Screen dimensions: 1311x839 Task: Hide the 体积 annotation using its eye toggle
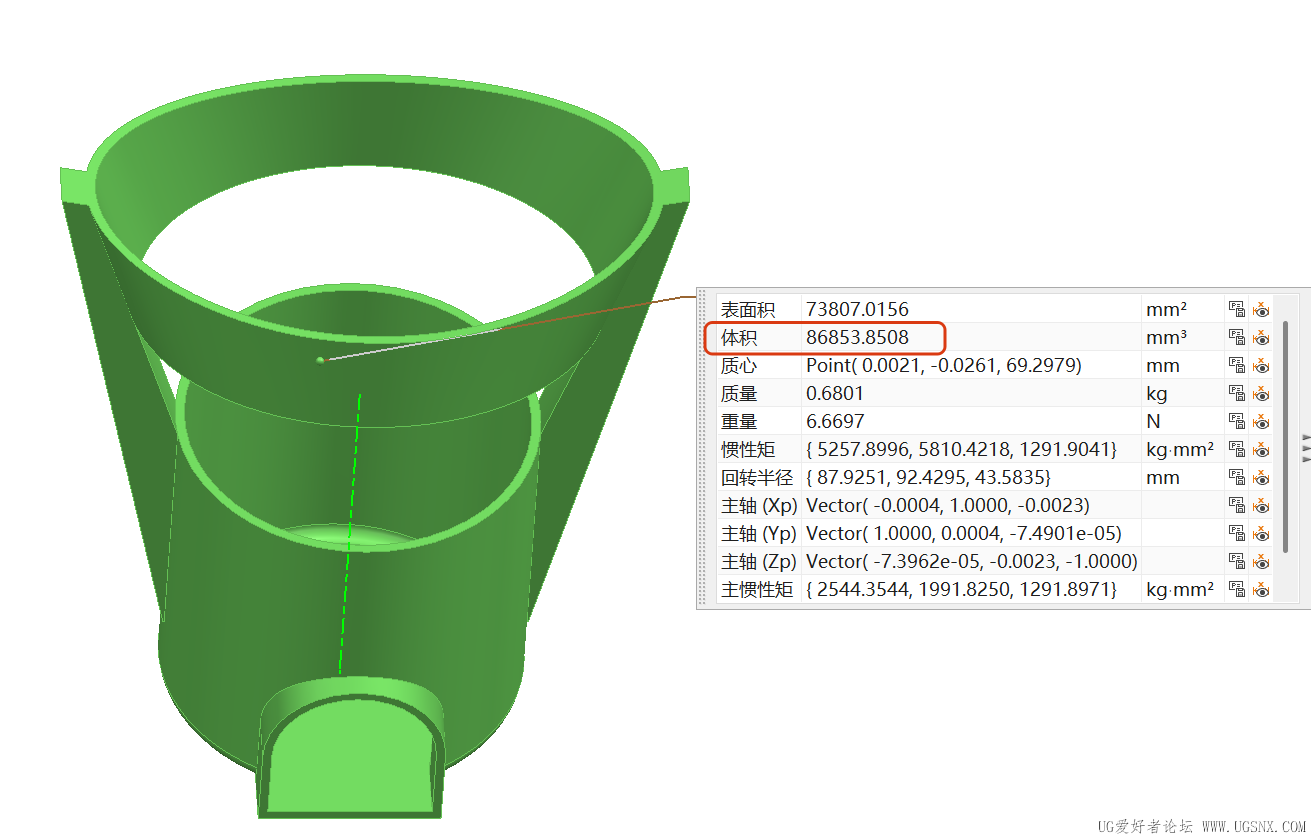[x=1261, y=337]
